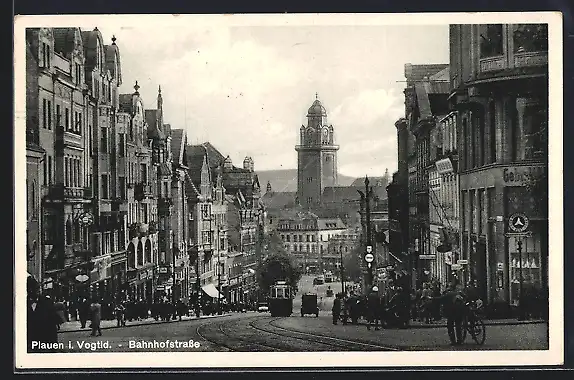Click the "Gebr" lettering on the corner building
This screenshot has width=574, height=380.
point(517,175)
